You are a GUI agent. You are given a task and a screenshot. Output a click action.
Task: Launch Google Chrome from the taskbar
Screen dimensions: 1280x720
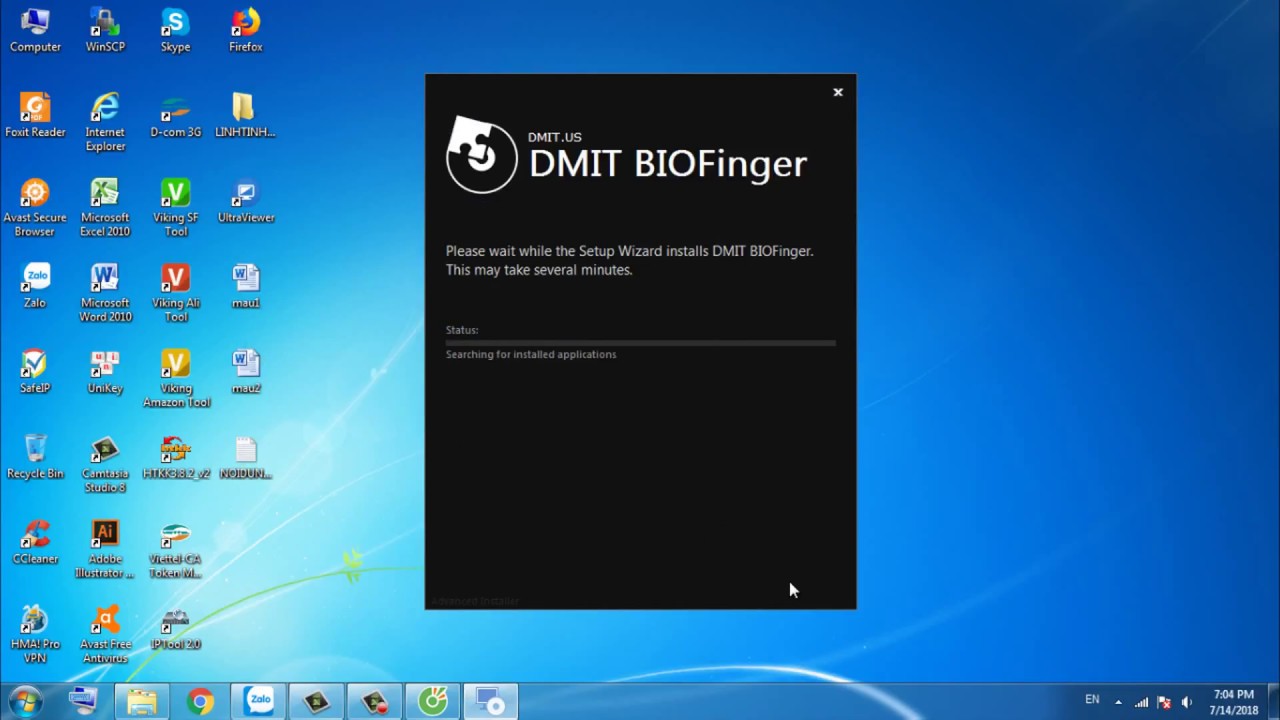click(200, 702)
